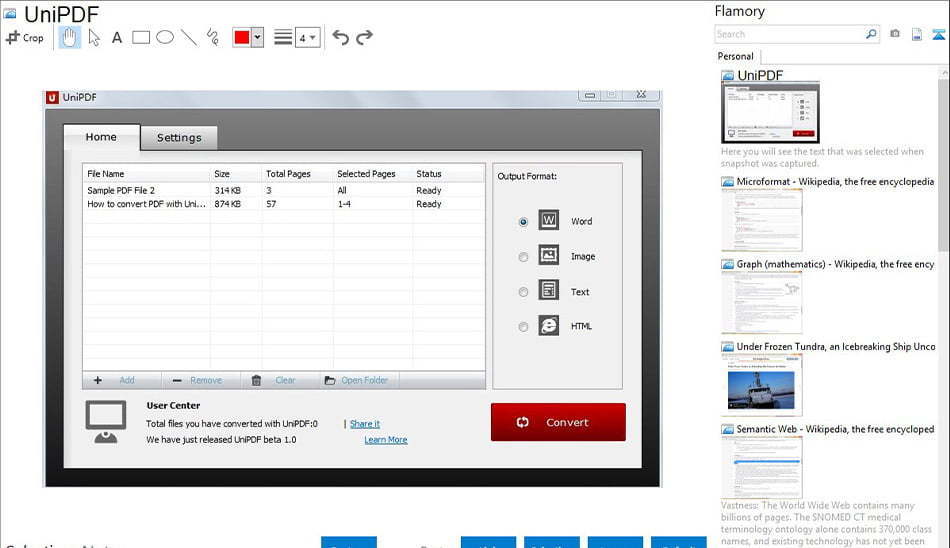950x548 pixels.
Task: Click the Flamory search field
Action: tap(789, 35)
